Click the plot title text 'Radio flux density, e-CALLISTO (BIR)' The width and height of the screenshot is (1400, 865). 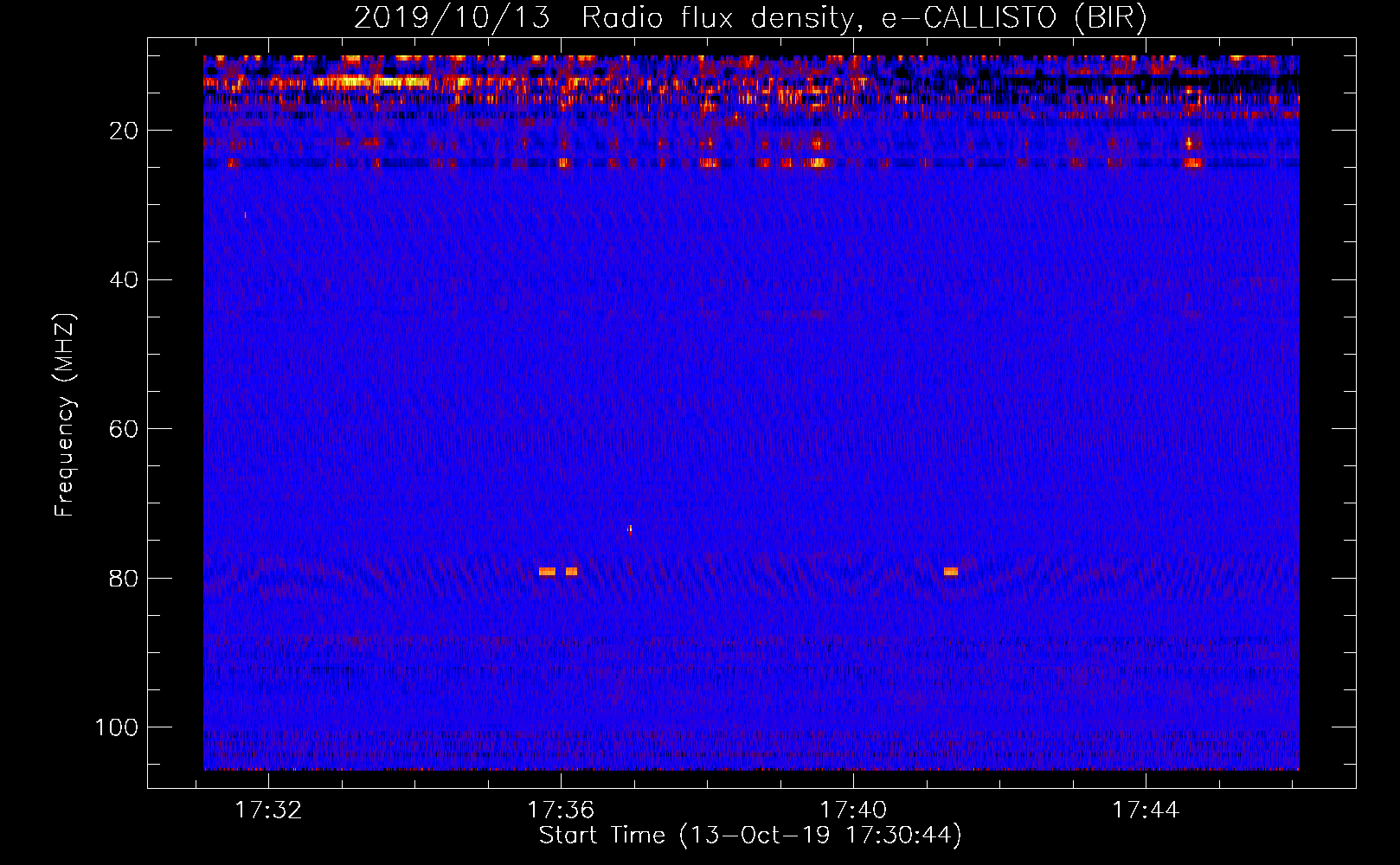coord(864,18)
